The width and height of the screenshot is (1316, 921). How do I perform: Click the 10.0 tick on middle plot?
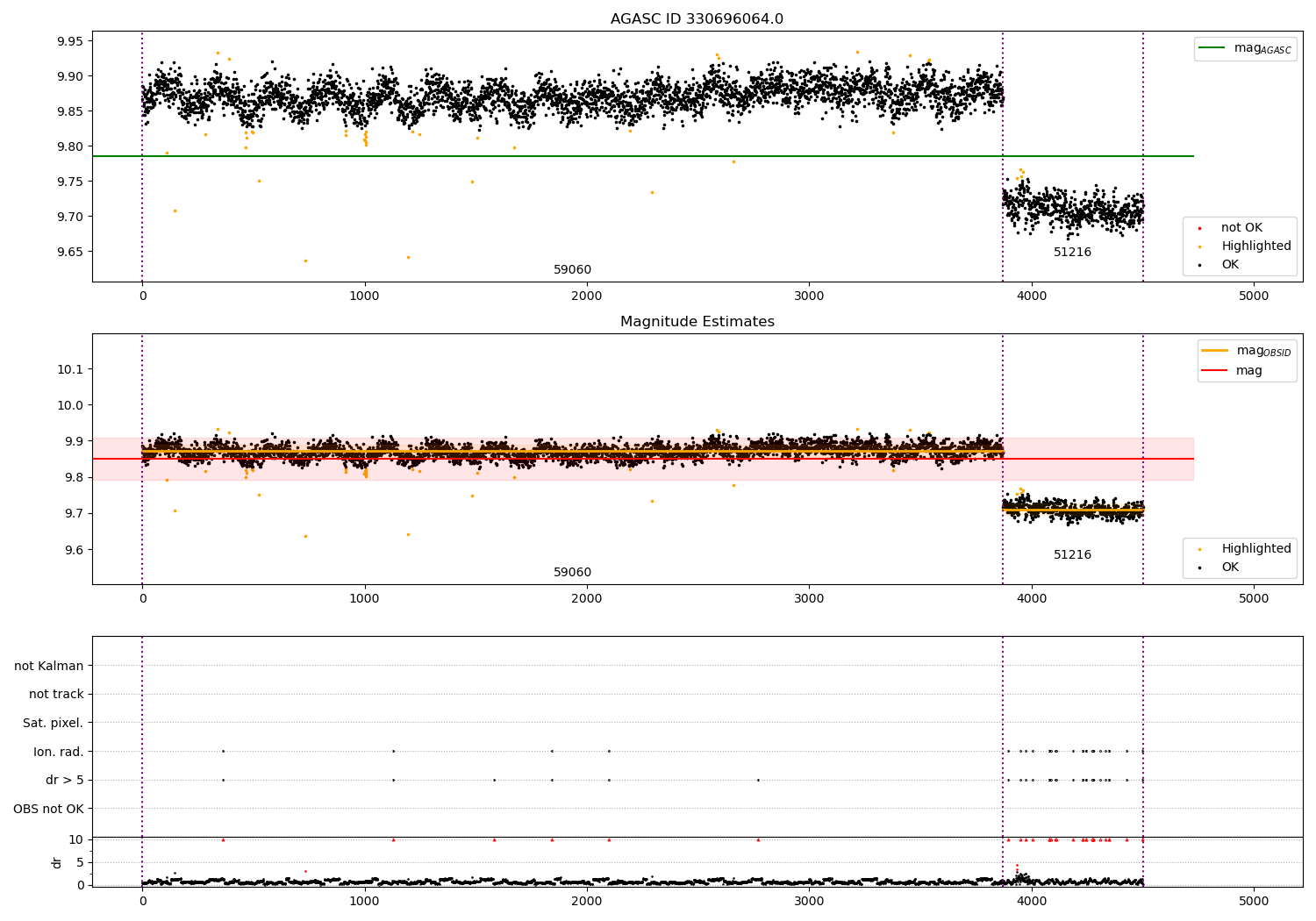coord(70,405)
